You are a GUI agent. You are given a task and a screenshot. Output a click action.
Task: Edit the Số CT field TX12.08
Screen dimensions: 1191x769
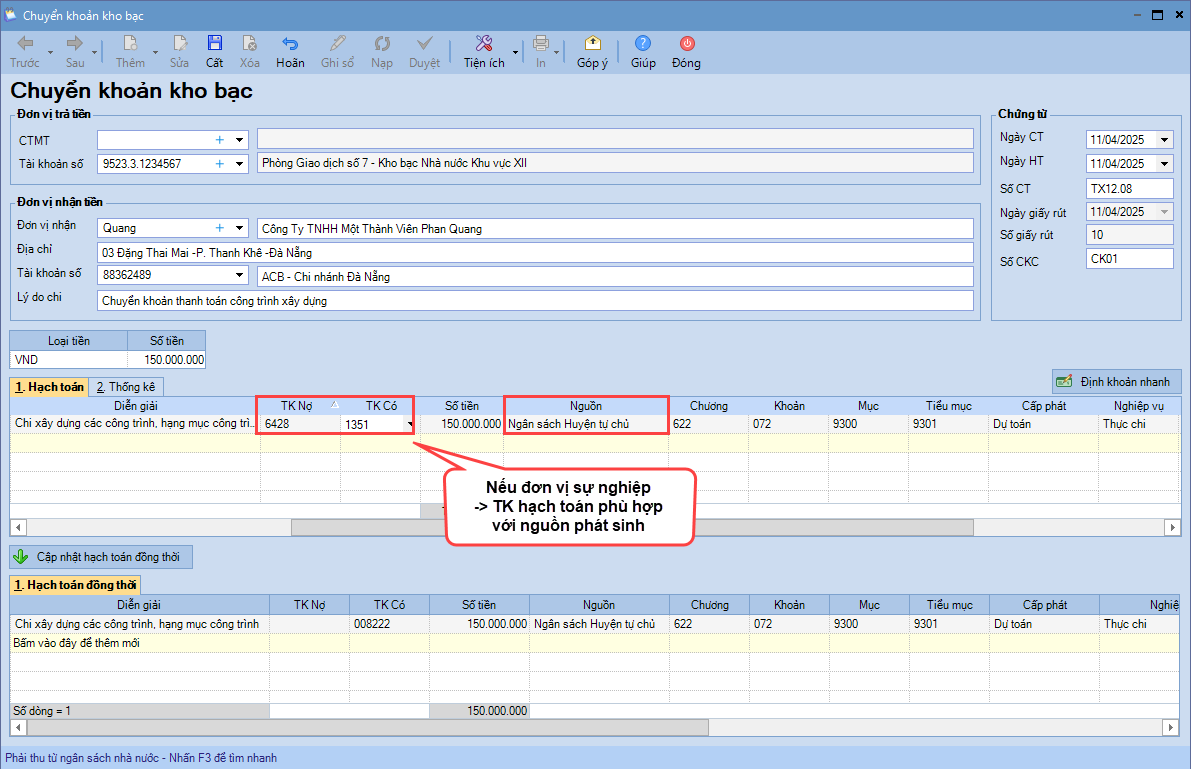[x=1129, y=188]
